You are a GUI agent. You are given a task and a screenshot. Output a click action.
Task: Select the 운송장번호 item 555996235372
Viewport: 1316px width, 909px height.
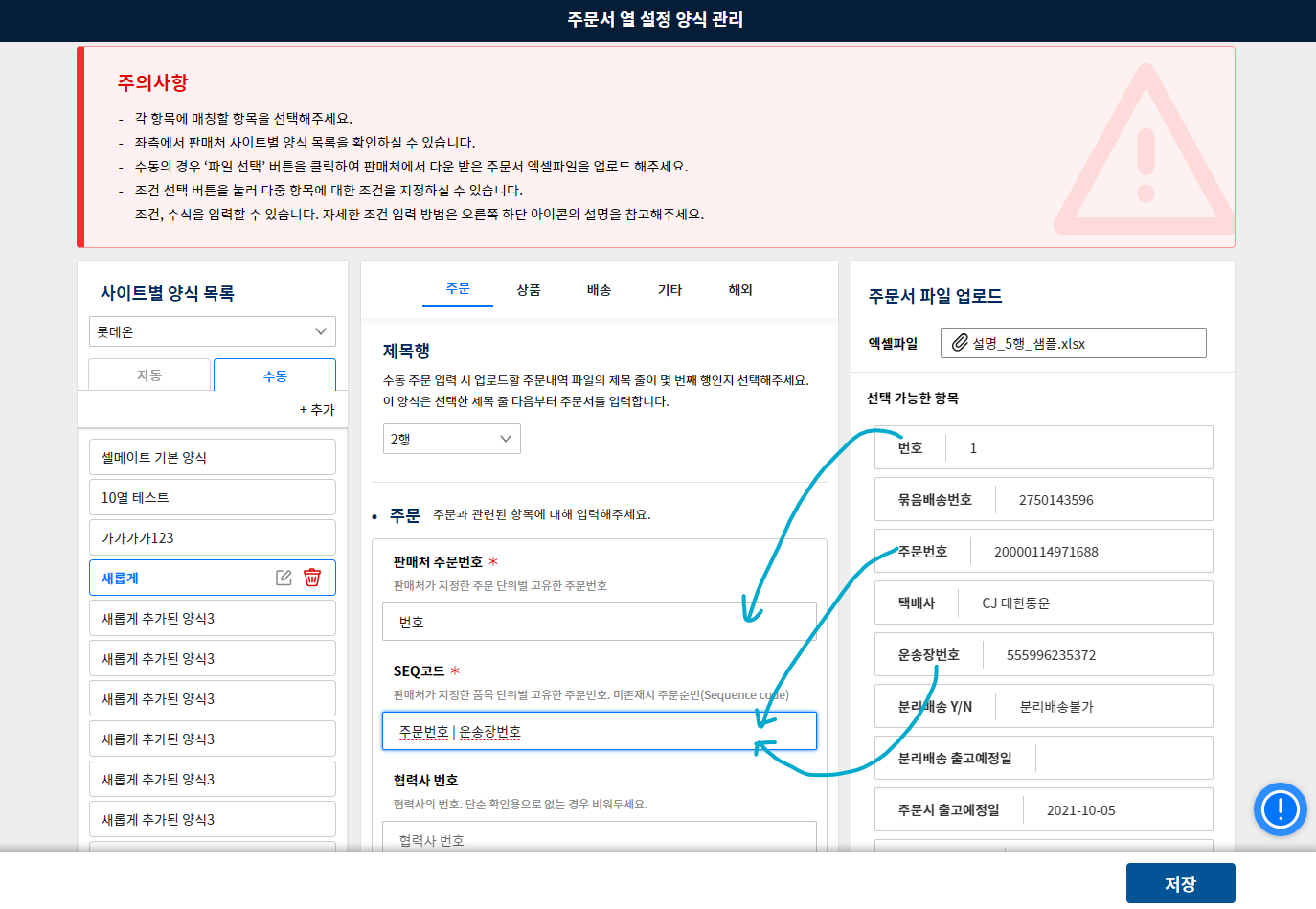pyautogui.click(x=1044, y=654)
